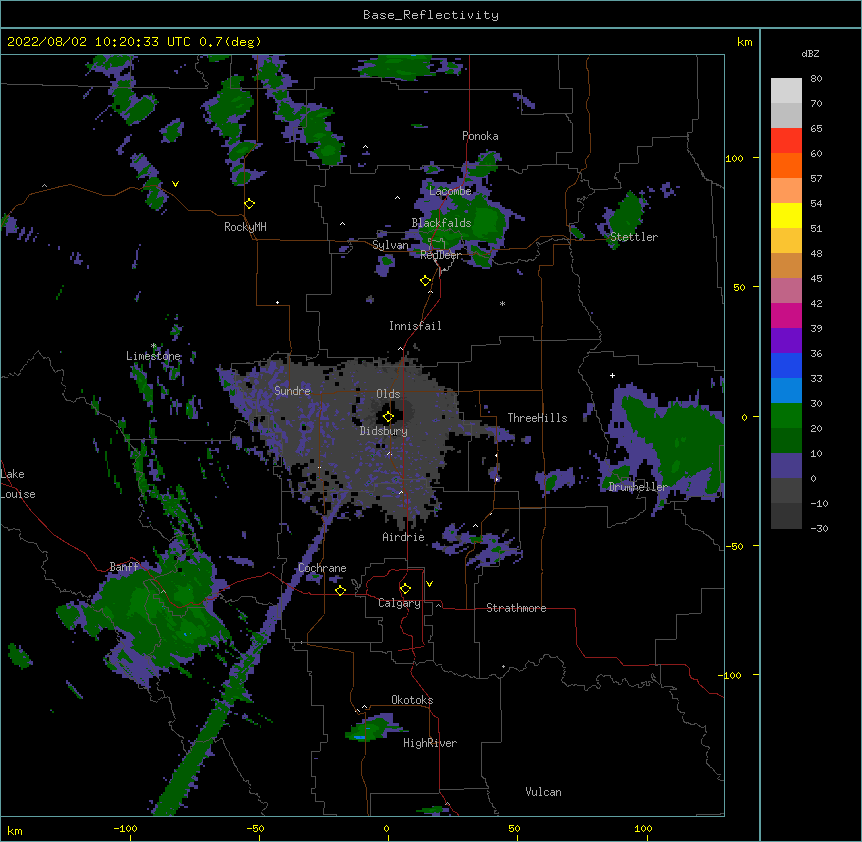
Task: Click the yellow diamond marker near RockyMH
Action: [250, 204]
